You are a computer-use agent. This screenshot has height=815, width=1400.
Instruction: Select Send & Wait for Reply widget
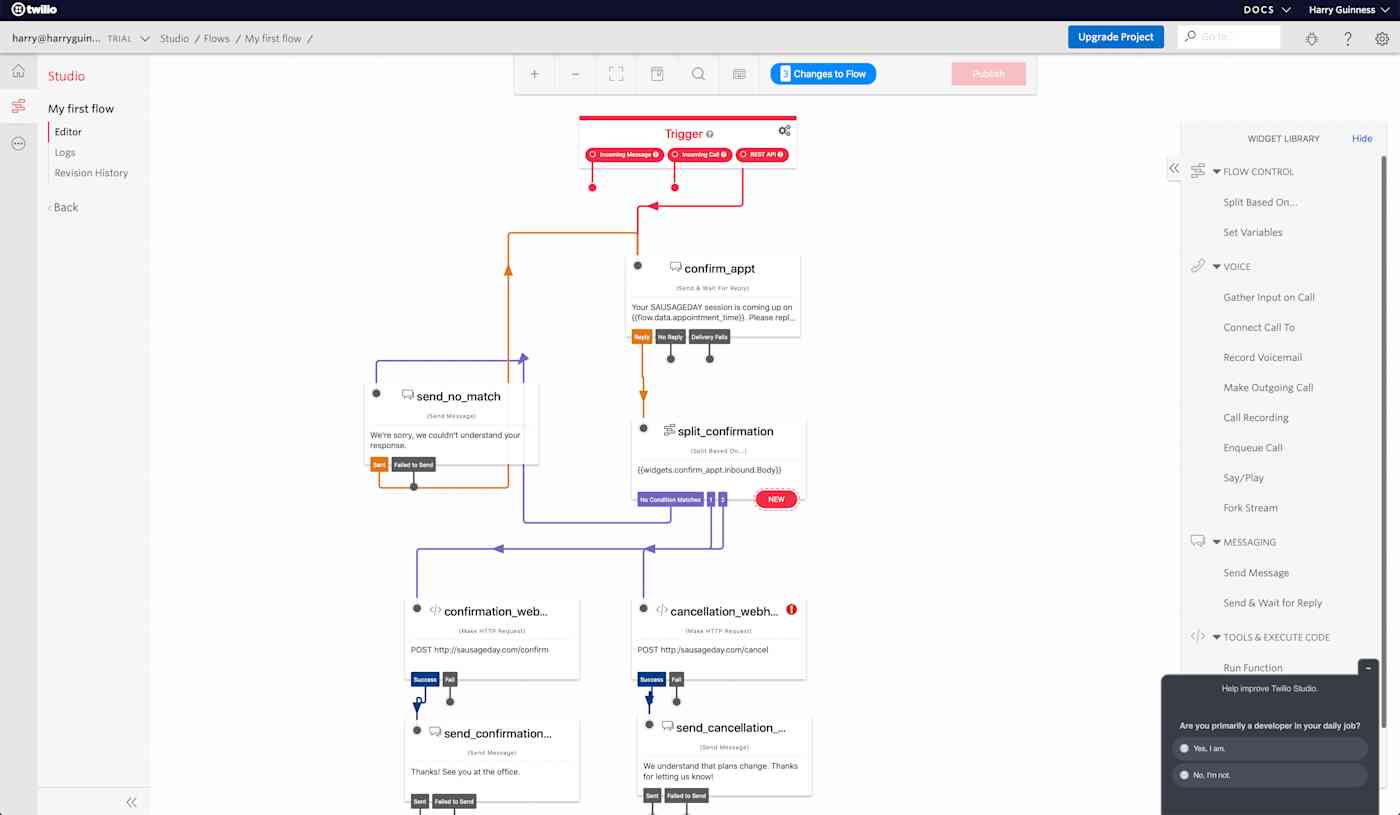(1272, 603)
